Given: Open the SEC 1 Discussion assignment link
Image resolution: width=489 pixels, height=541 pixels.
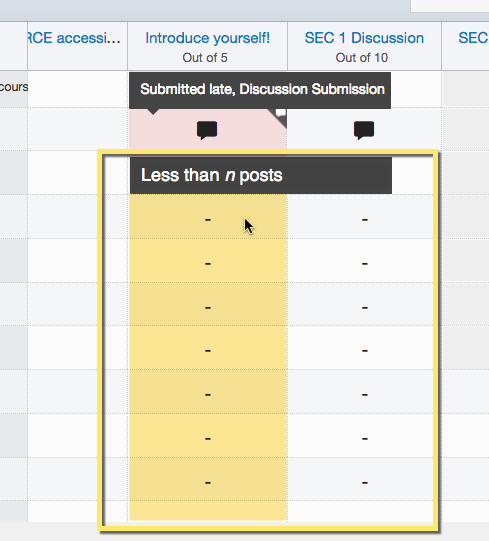Looking at the screenshot, I should tap(364, 38).
